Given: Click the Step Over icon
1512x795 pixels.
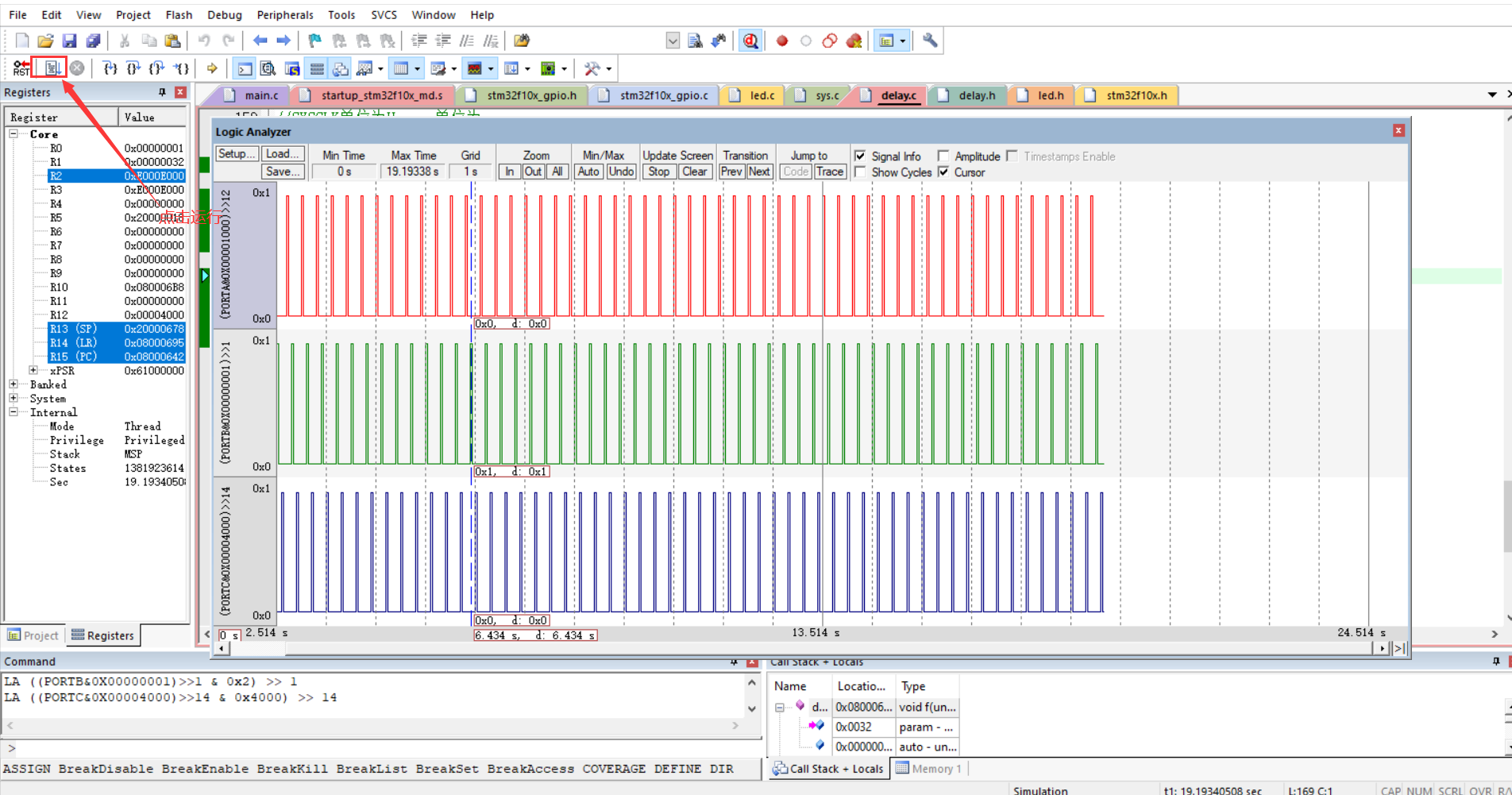Looking at the screenshot, I should point(134,68).
